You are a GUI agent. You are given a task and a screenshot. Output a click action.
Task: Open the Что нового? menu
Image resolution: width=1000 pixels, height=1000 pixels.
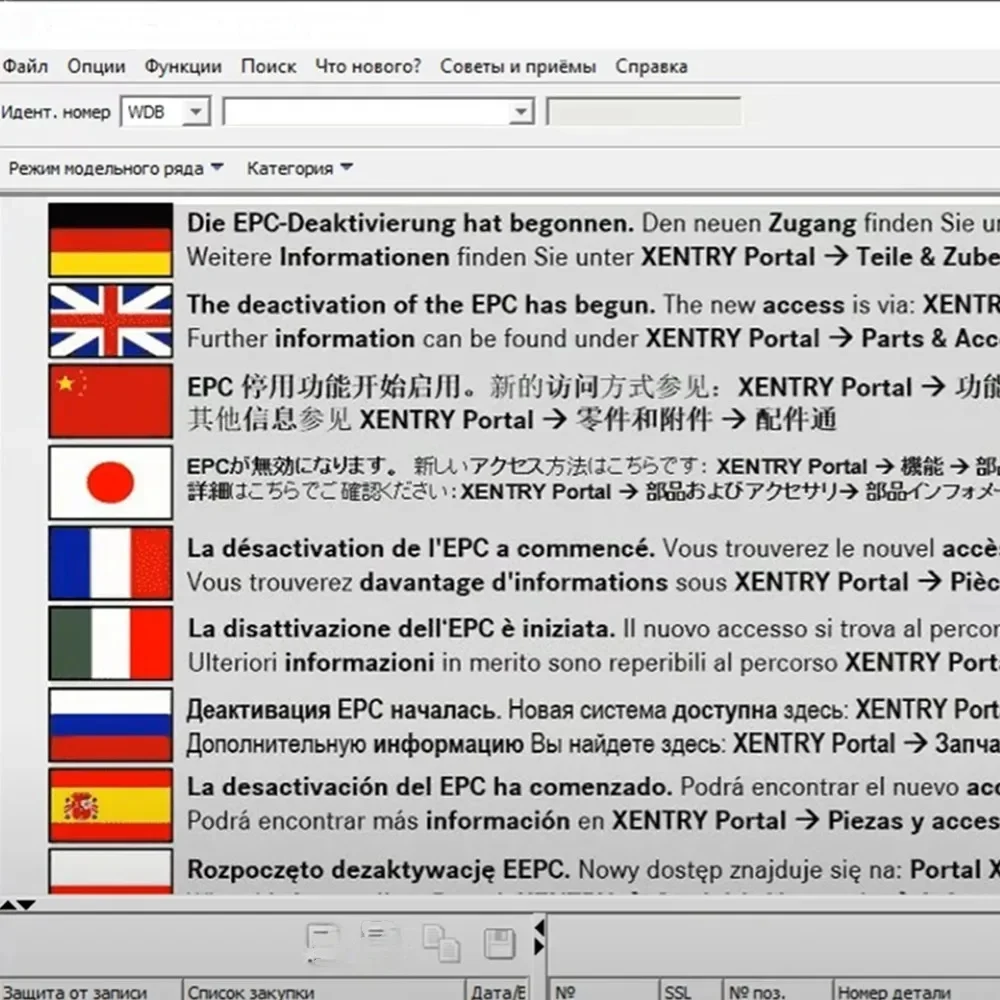[x=368, y=66]
